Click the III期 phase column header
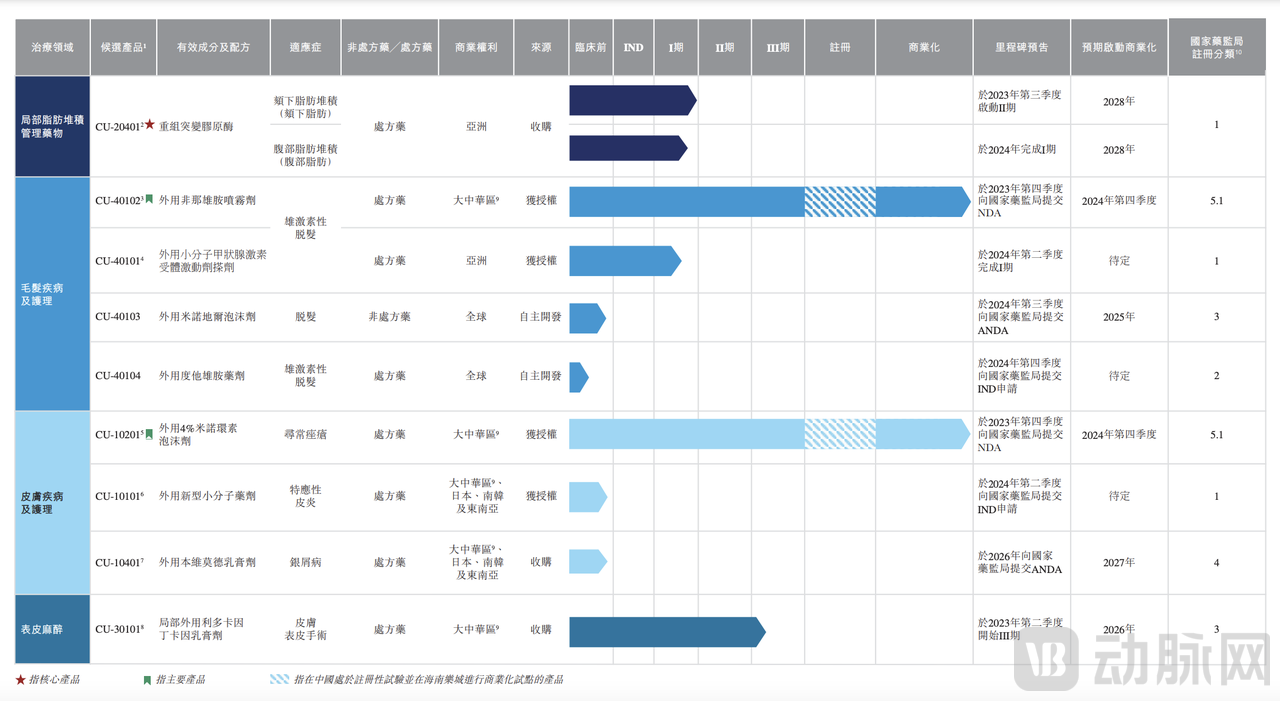 [x=777, y=47]
